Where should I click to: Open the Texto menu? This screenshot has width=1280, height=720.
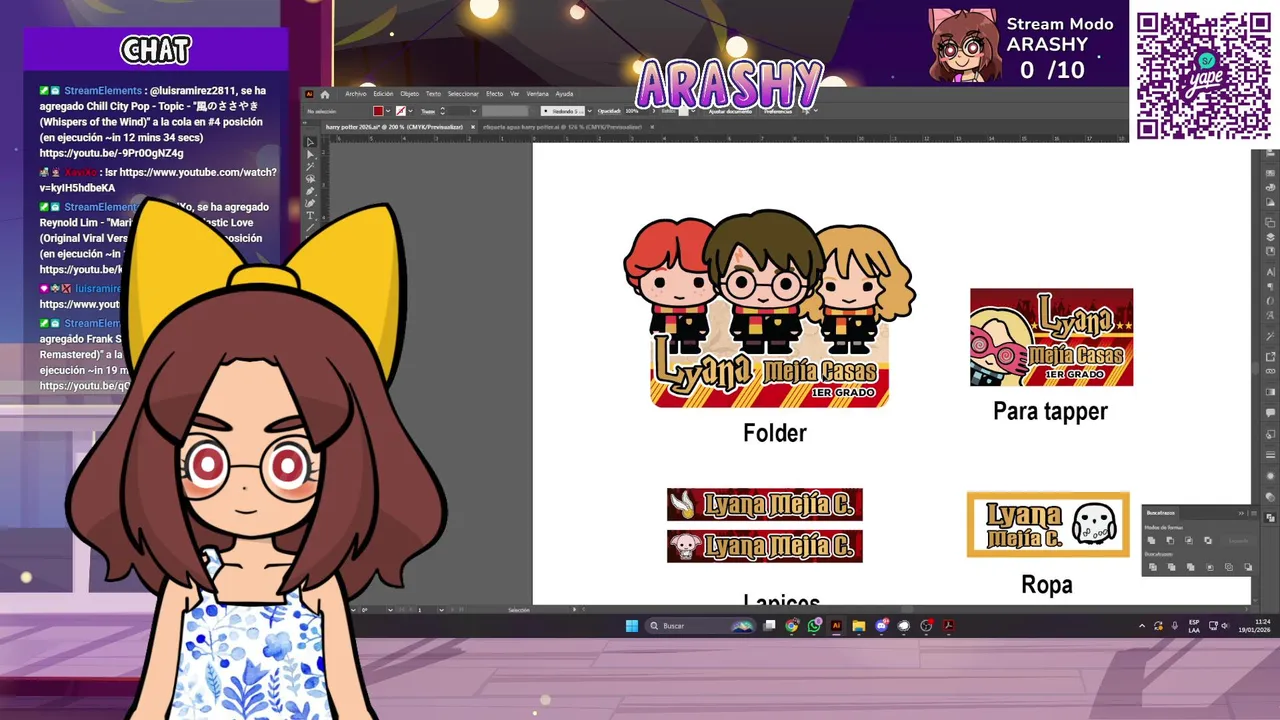click(x=433, y=94)
